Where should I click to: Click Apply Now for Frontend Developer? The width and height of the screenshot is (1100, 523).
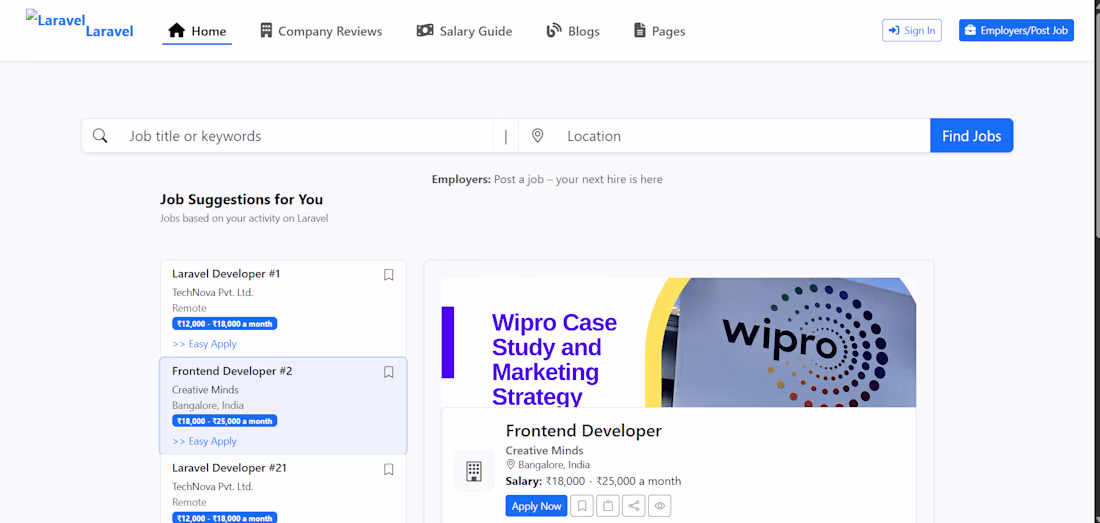click(537, 505)
